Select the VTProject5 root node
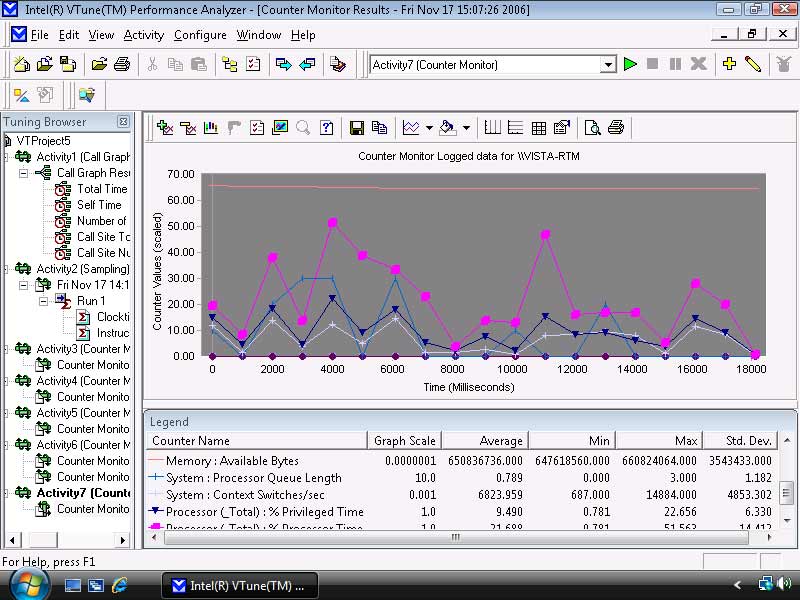 click(x=43, y=141)
